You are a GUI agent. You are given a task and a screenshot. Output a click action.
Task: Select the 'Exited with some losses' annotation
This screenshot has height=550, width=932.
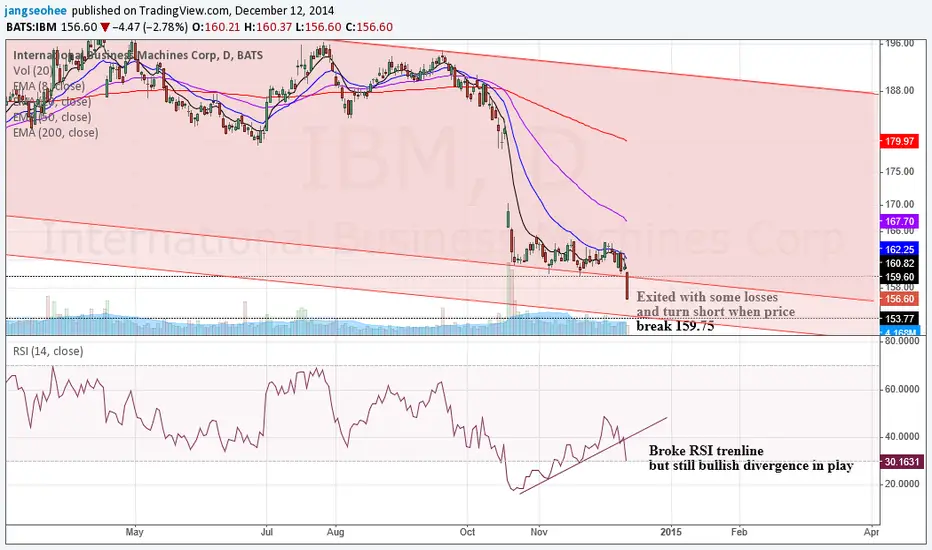[707, 297]
